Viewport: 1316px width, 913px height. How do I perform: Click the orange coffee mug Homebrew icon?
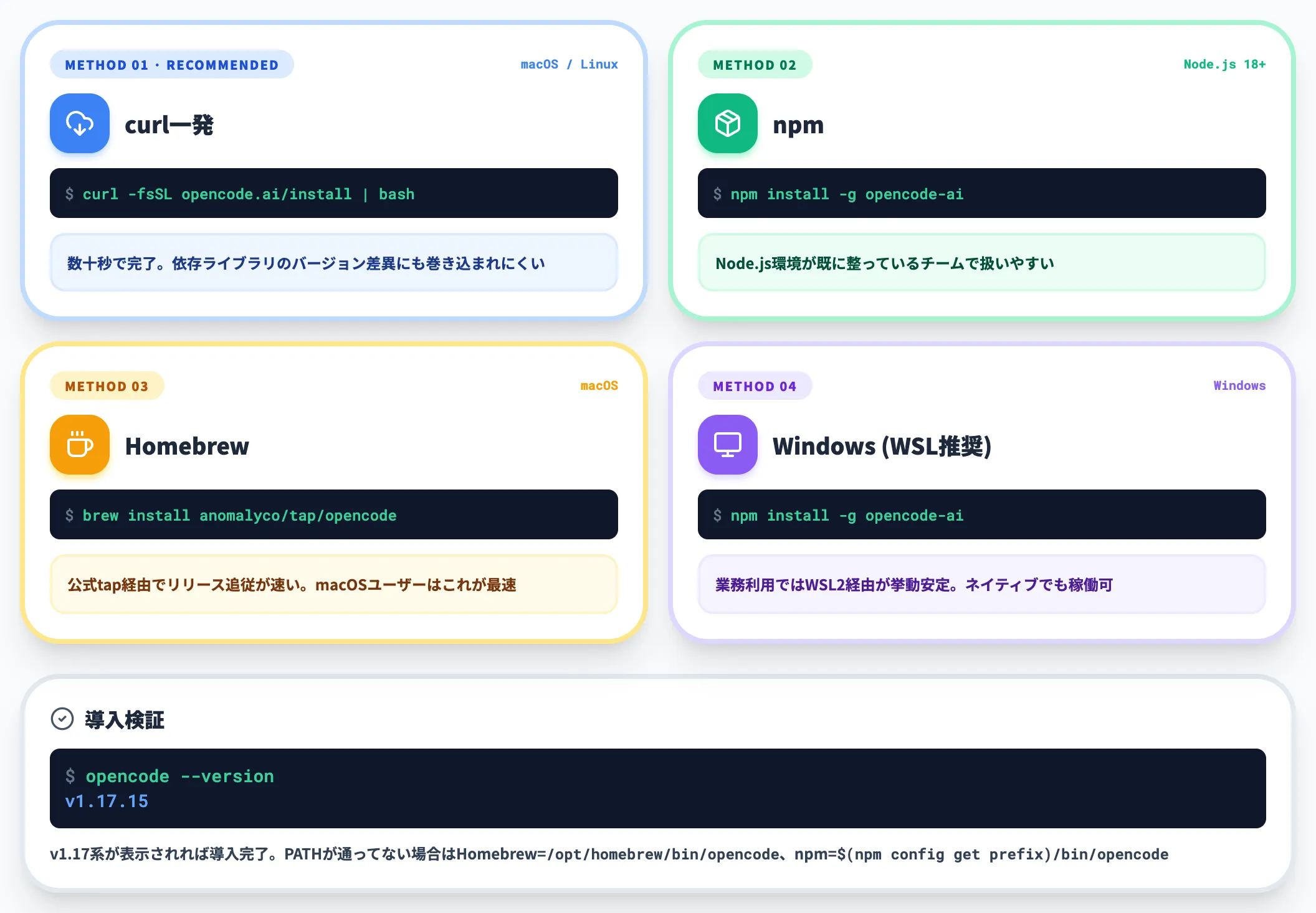(80, 445)
